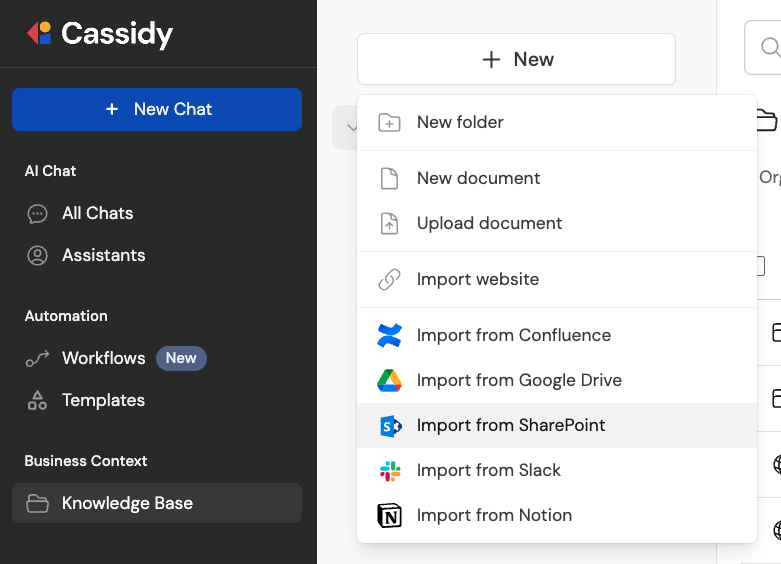Select Import from Notion
The width and height of the screenshot is (781, 564).
click(x=557, y=515)
